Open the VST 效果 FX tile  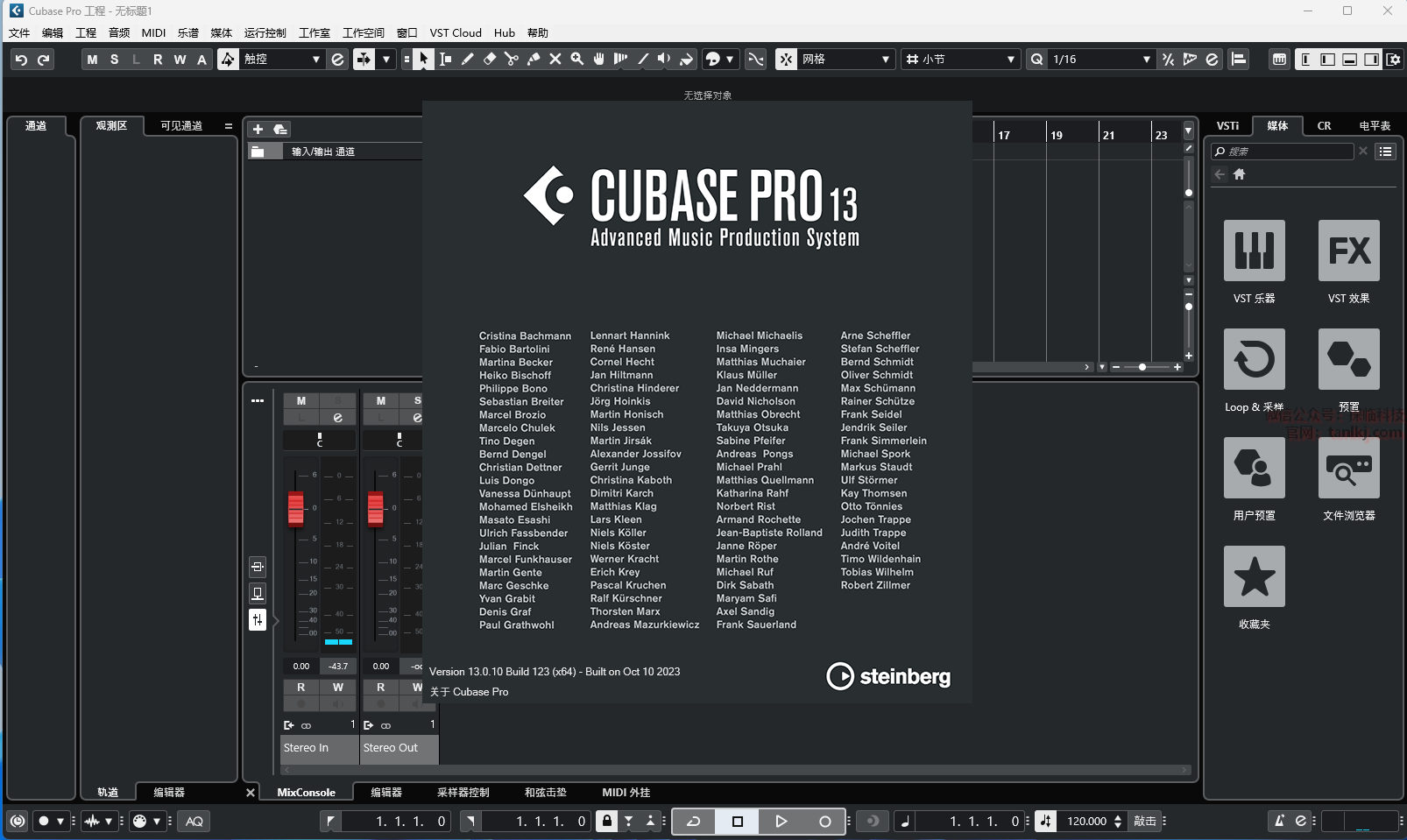tap(1348, 251)
